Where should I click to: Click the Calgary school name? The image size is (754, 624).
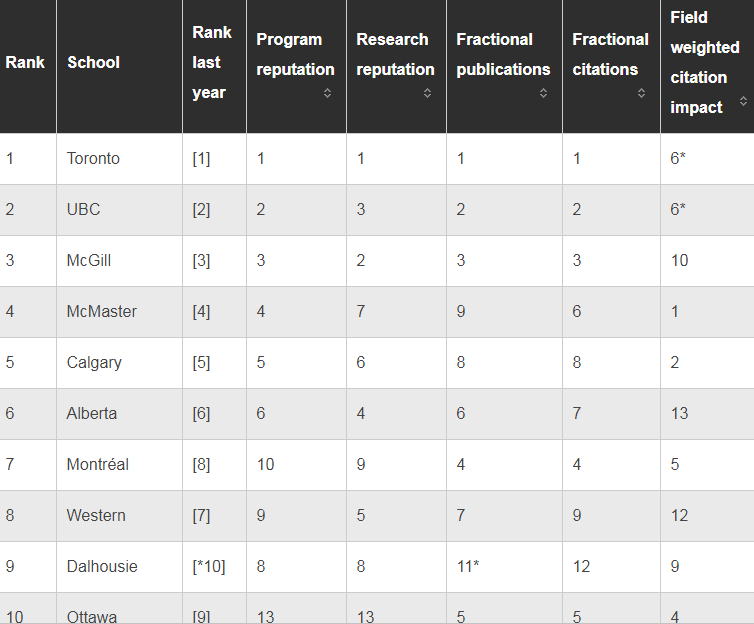(94, 363)
